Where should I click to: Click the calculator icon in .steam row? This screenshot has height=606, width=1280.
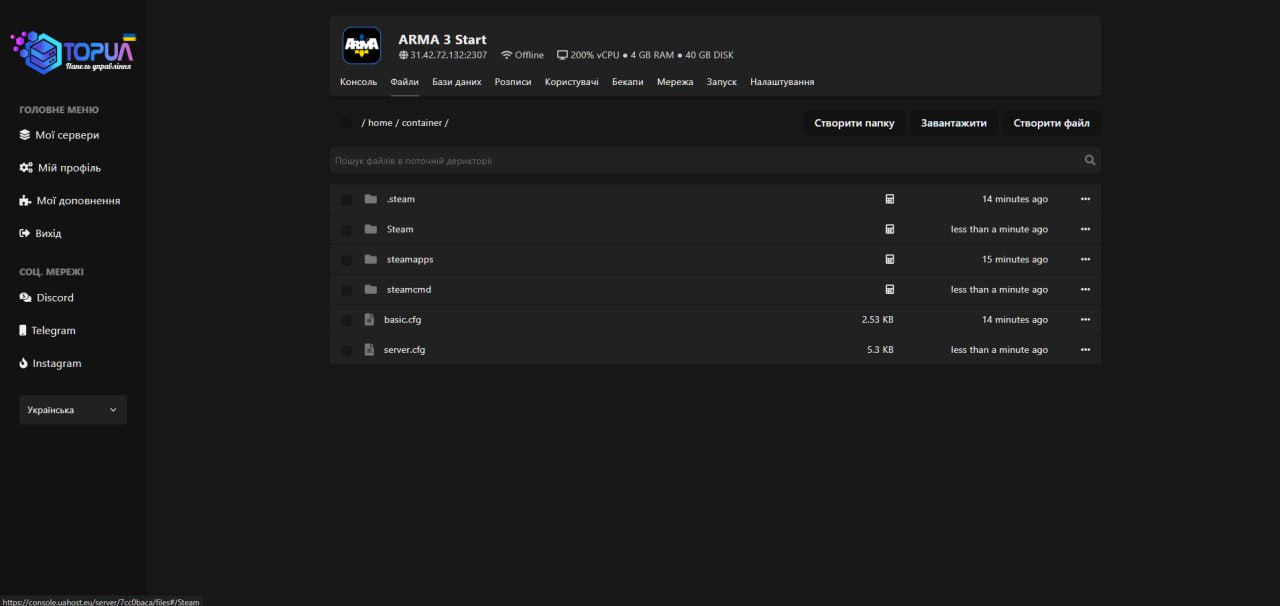pyautogui.click(x=889, y=199)
